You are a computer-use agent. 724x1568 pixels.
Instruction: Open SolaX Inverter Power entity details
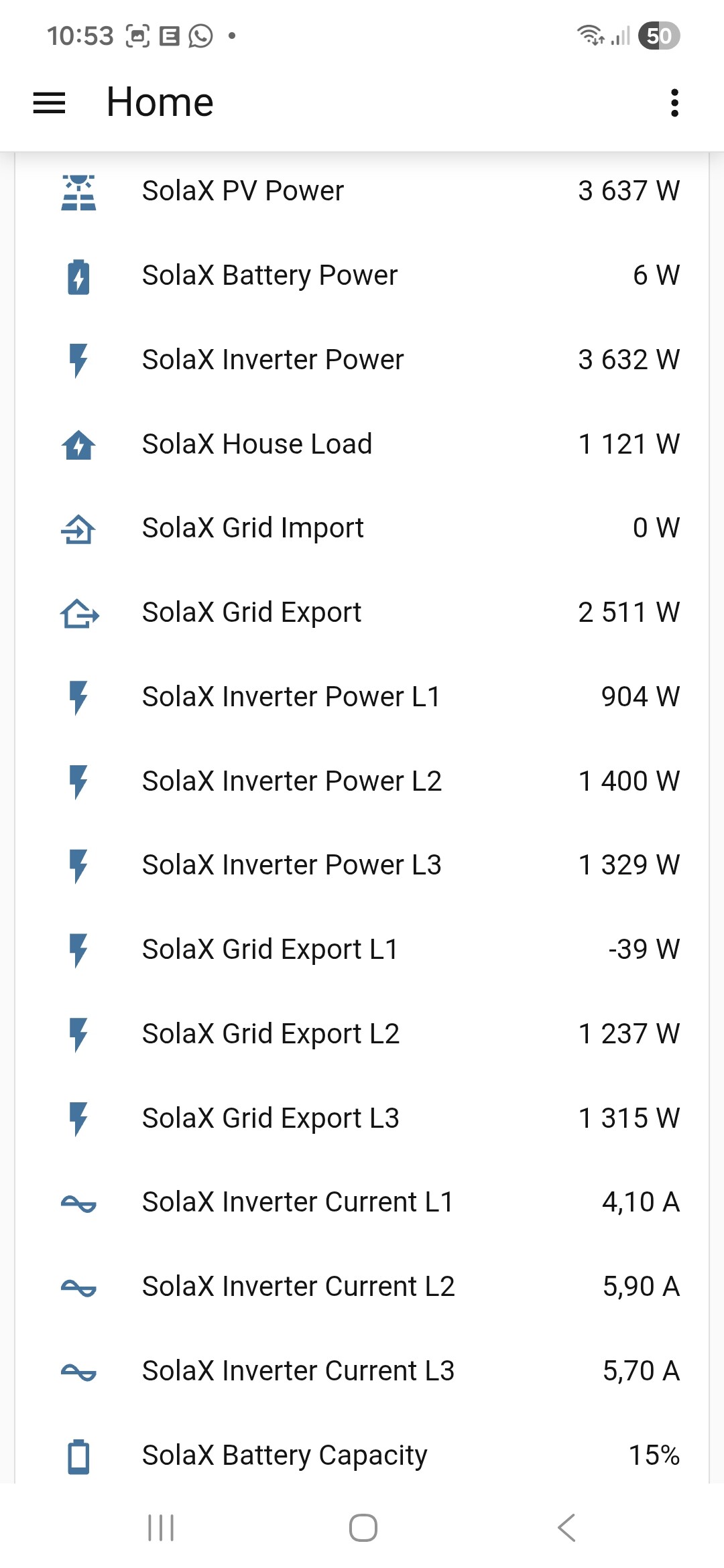pyautogui.click(x=273, y=360)
